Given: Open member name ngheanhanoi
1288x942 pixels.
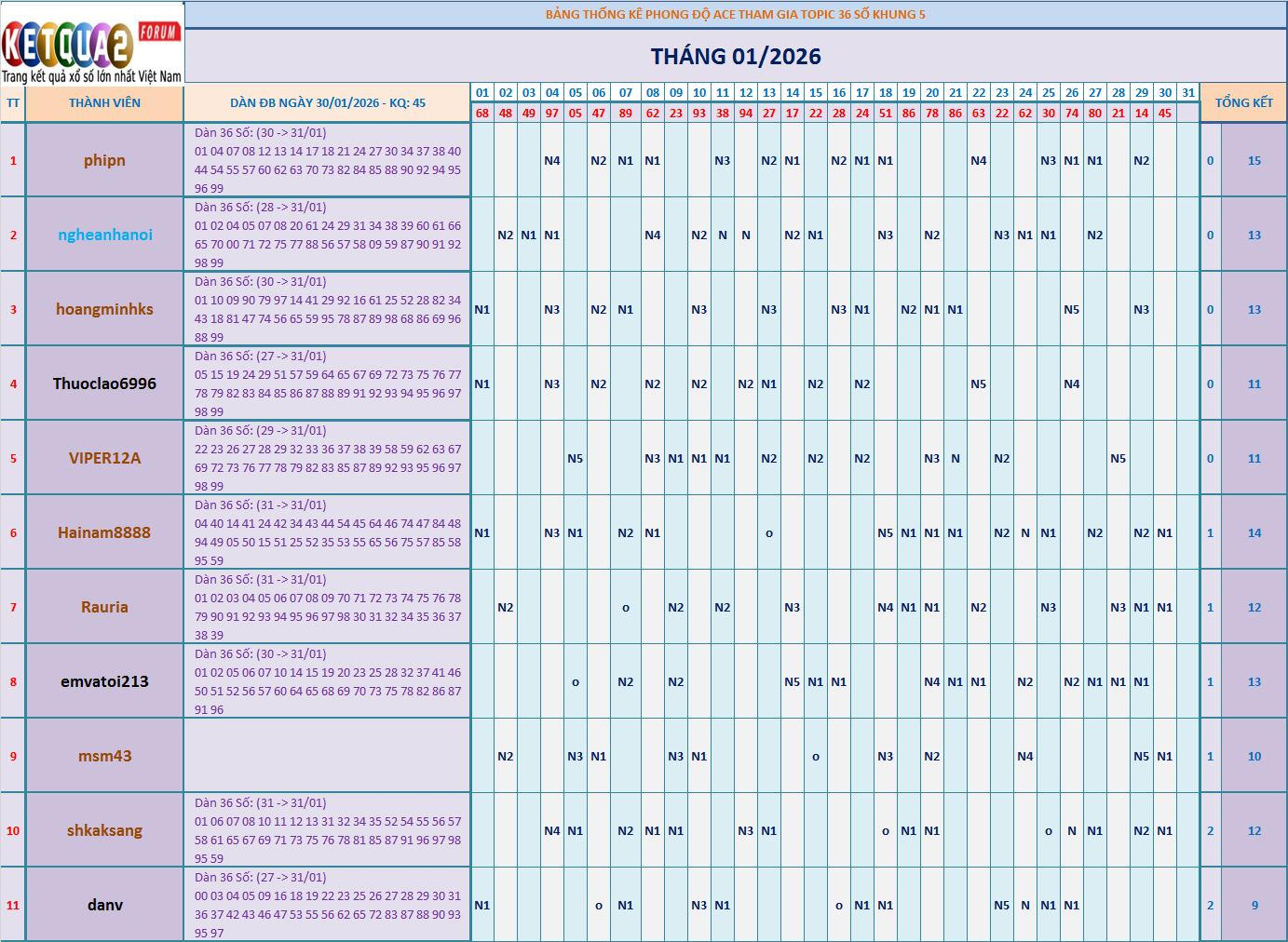Looking at the screenshot, I should point(104,235).
